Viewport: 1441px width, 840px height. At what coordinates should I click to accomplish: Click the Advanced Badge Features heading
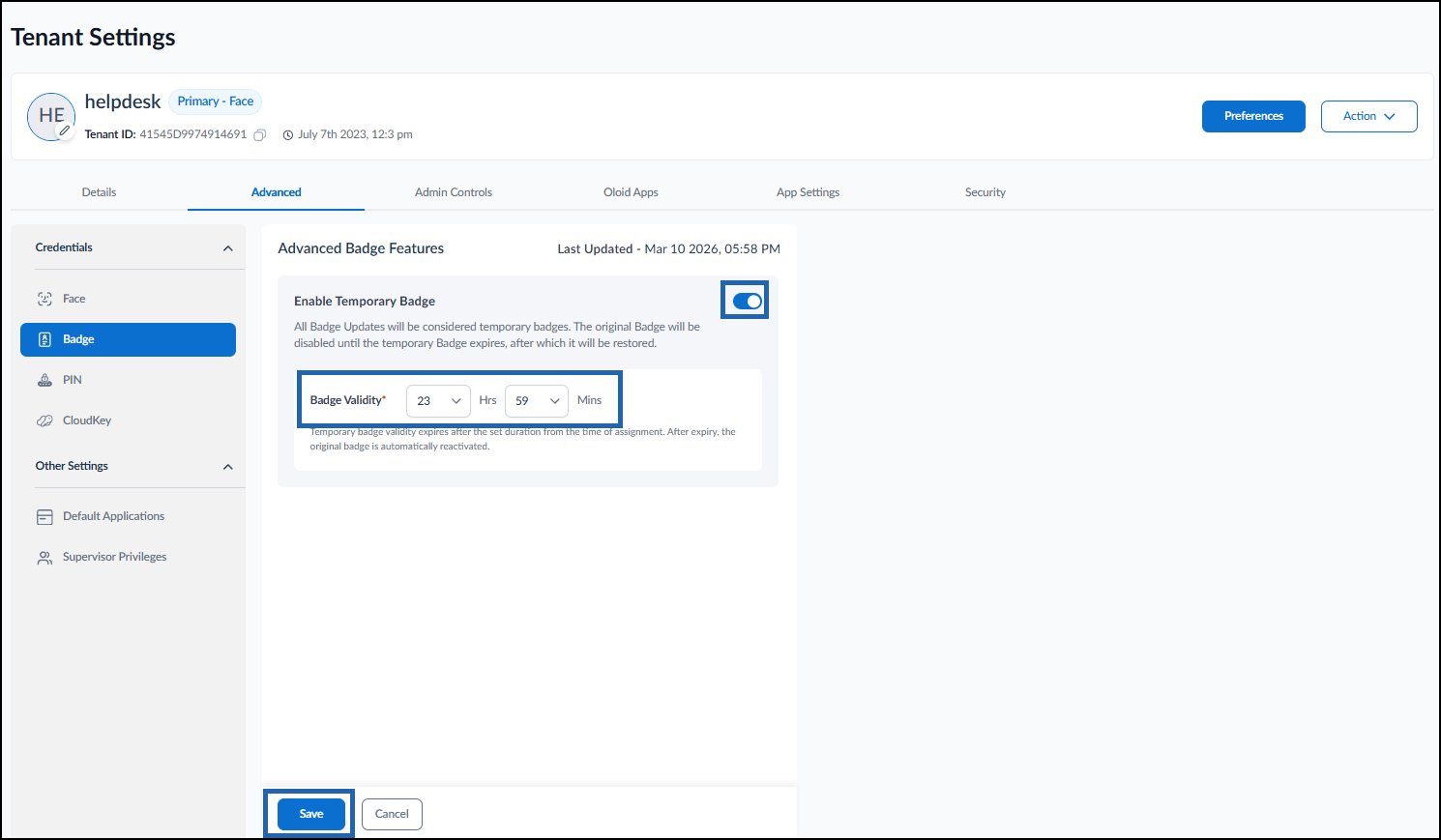point(361,248)
